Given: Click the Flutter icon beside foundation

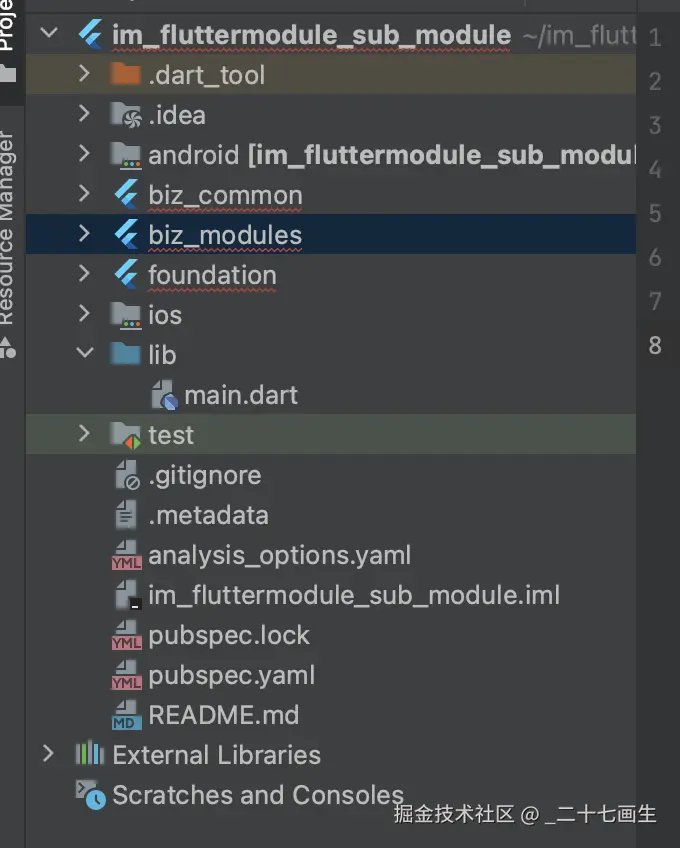Looking at the screenshot, I should [127, 275].
